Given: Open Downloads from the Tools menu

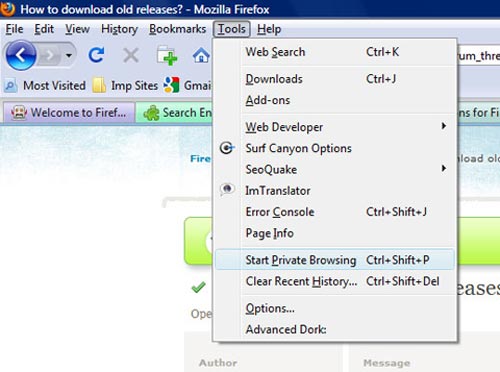Looking at the screenshot, I should coord(335,79).
